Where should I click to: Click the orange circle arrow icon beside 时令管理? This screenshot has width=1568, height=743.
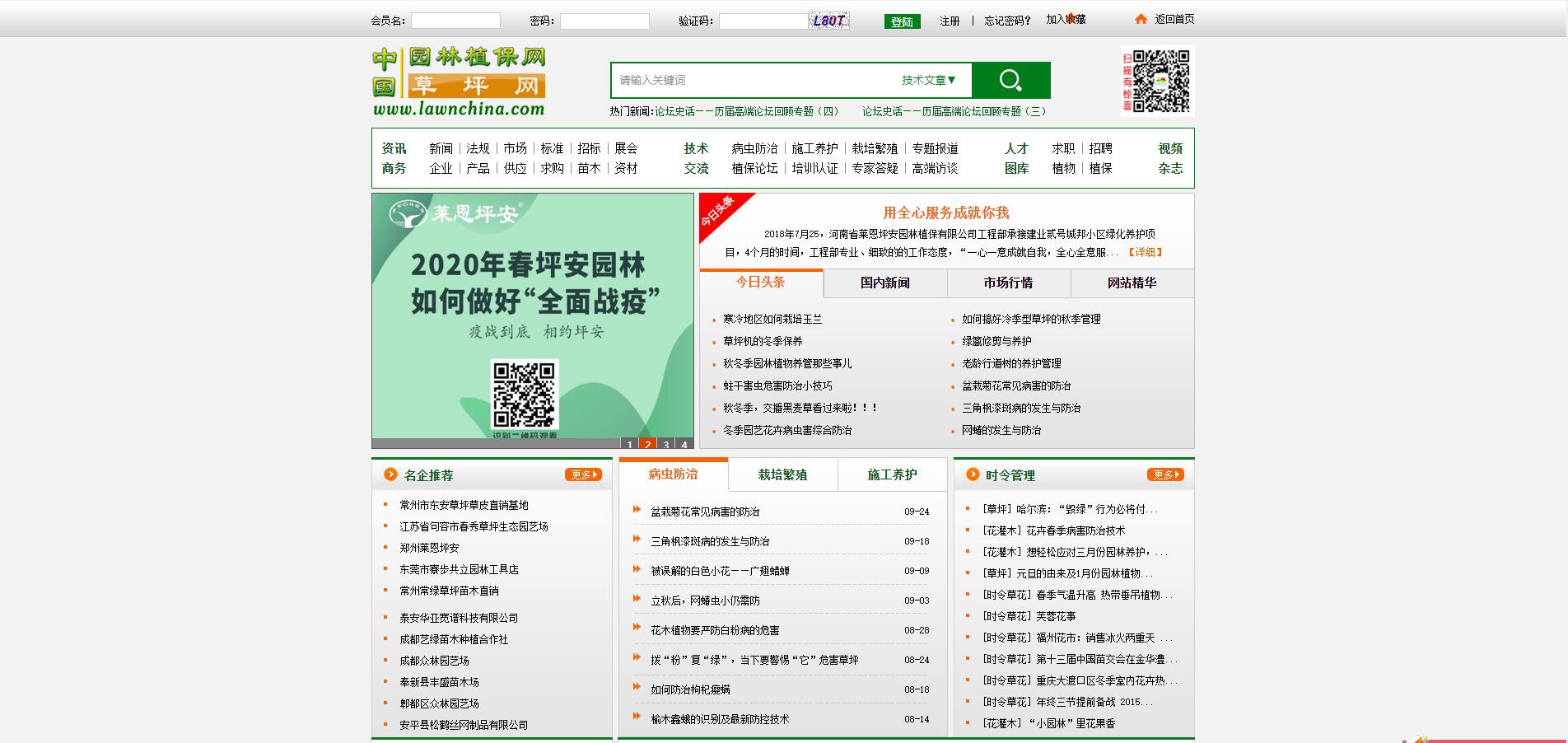click(x=973, y=474)
